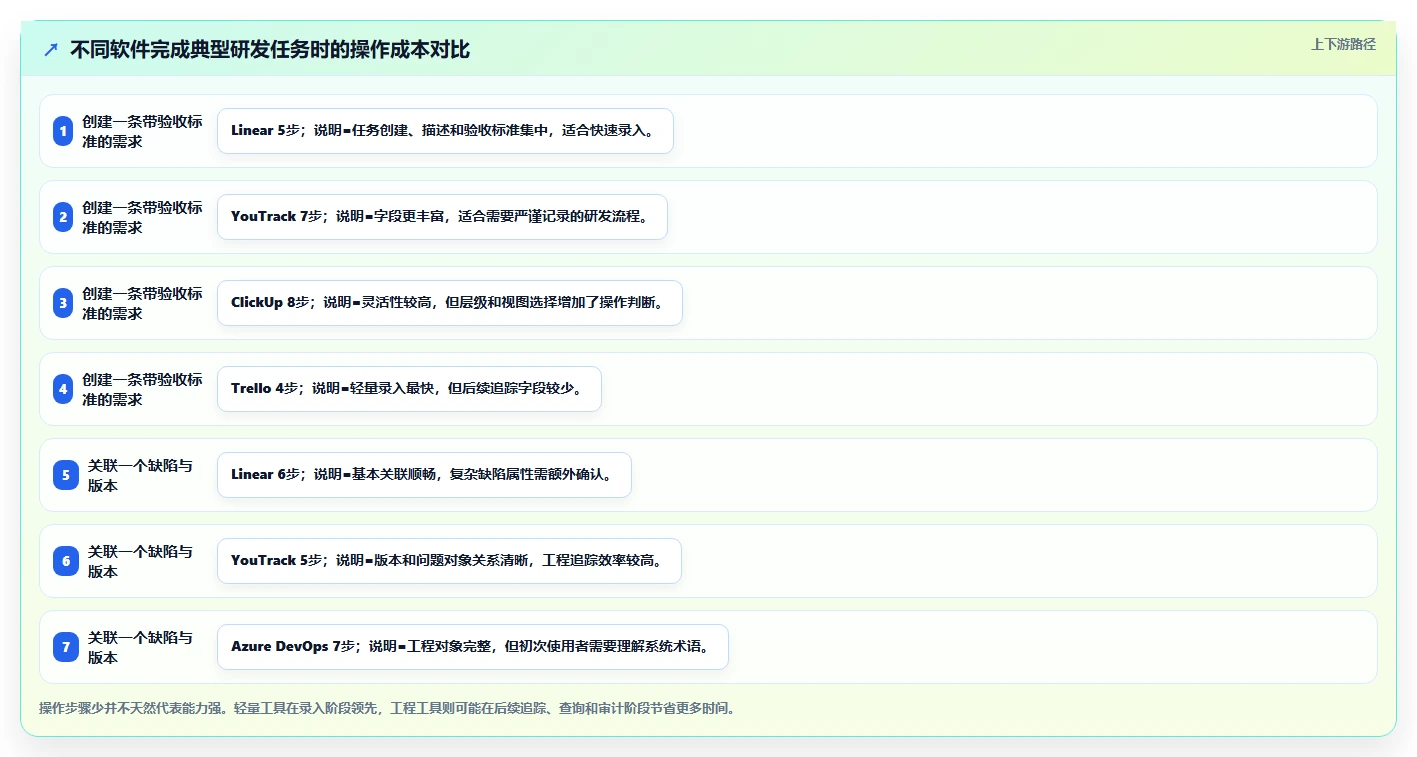Select step number badge 6

(66, 561)
